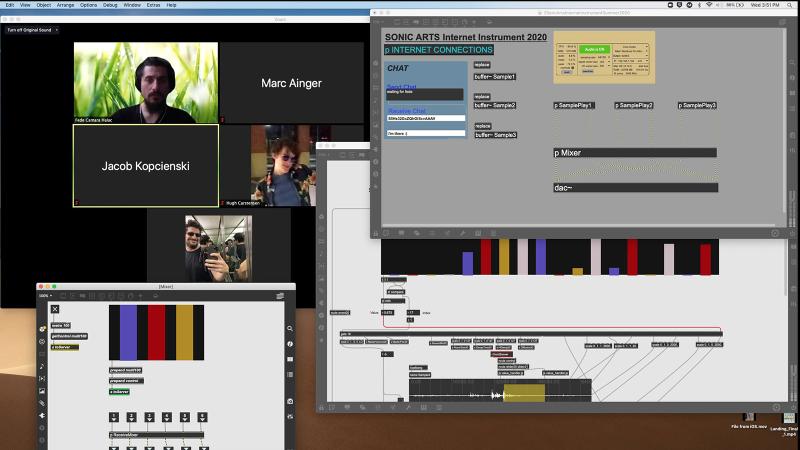Open the Options menu
The image size is (800, 450).
(88, 5)
